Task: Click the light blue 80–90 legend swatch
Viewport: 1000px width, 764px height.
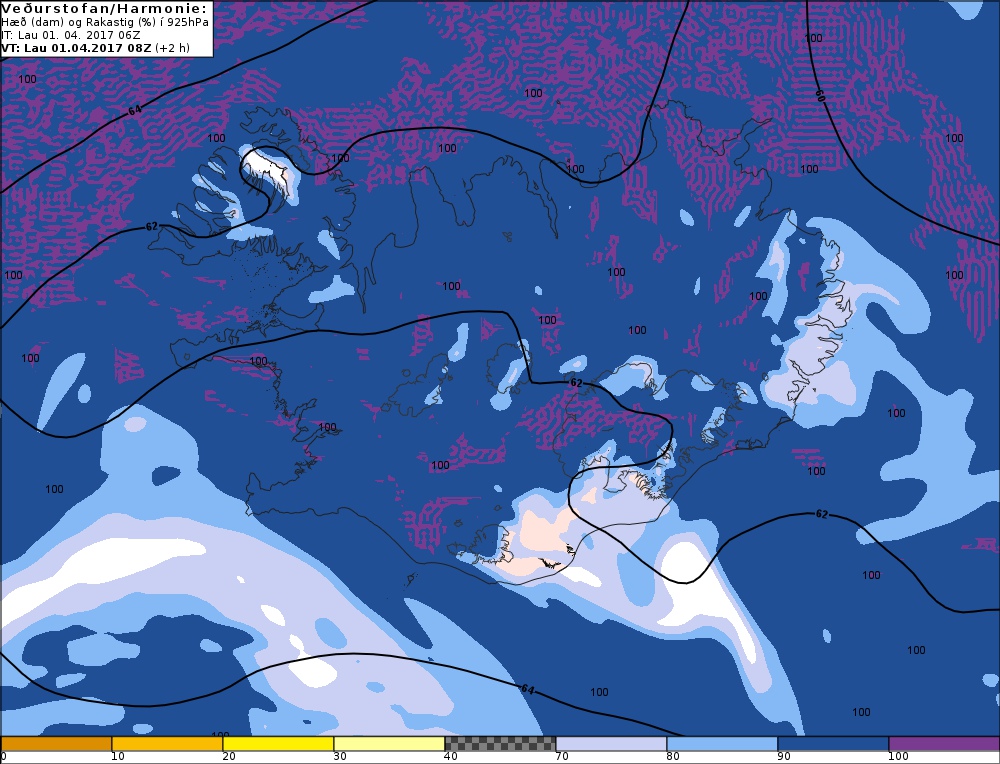Action: 722,744
